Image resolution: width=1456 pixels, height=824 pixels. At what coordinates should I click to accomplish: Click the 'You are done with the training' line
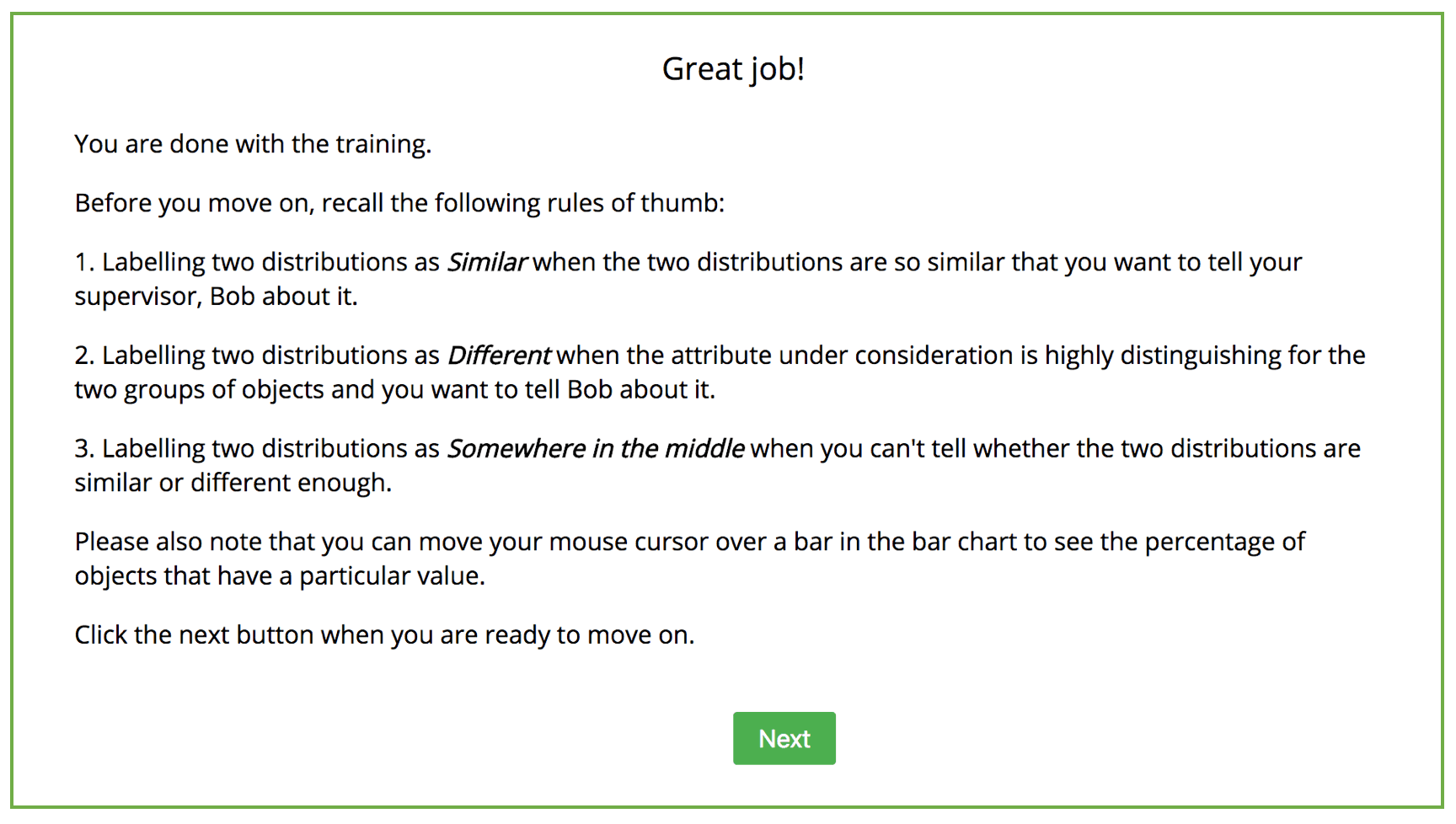(253, 144)
